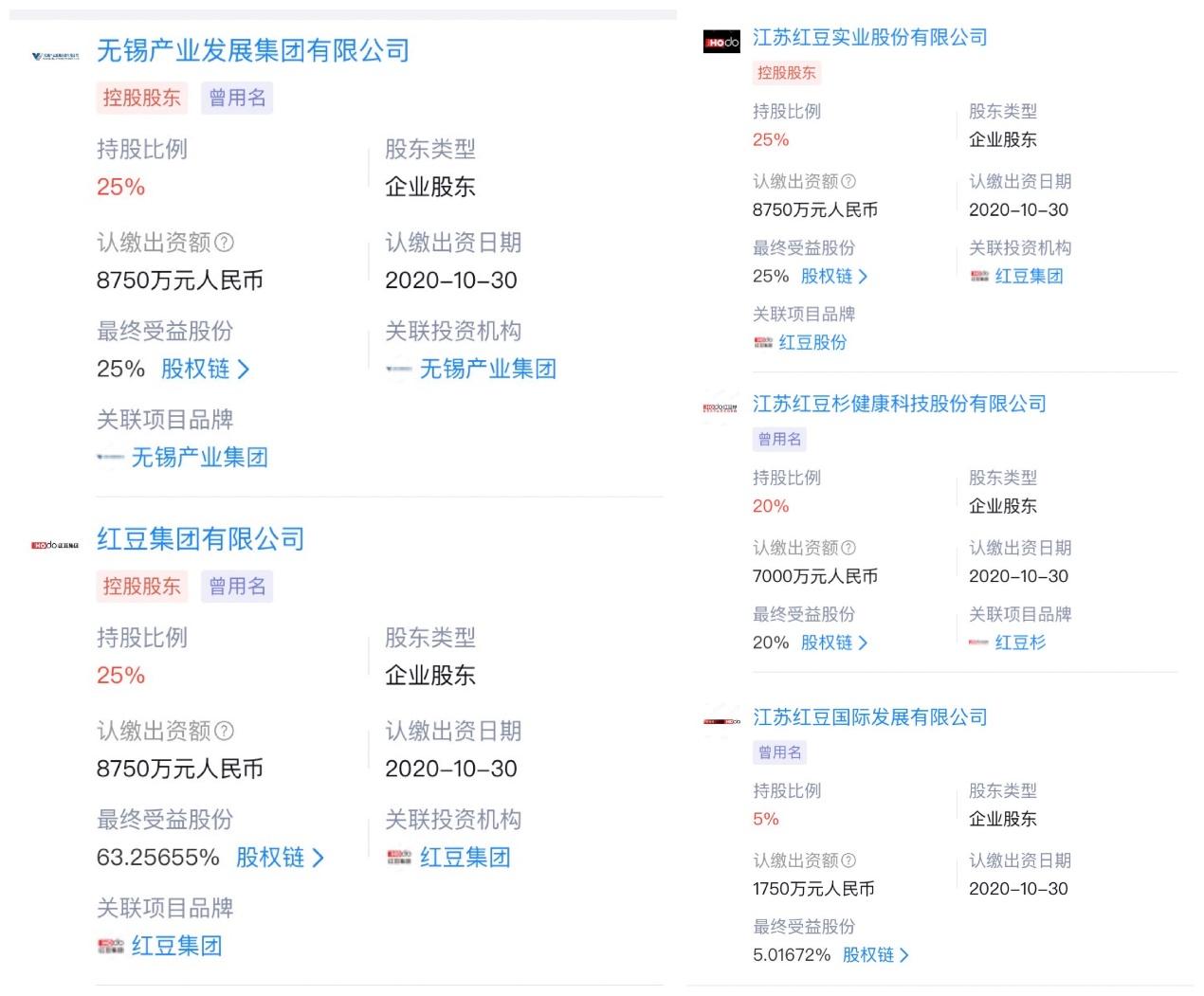Open 关联项目品牌 红豆集团 link
This screenshot has width=1204, height=996.
176,946
